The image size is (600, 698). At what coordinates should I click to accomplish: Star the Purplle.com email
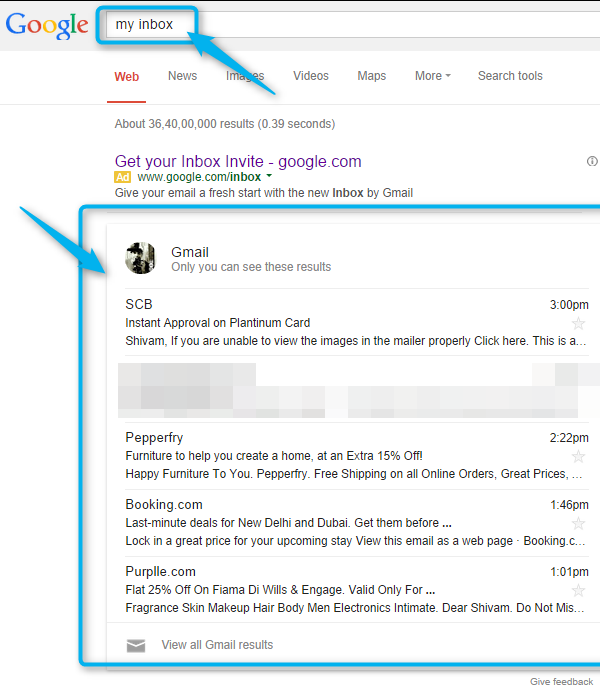(579, 591)
